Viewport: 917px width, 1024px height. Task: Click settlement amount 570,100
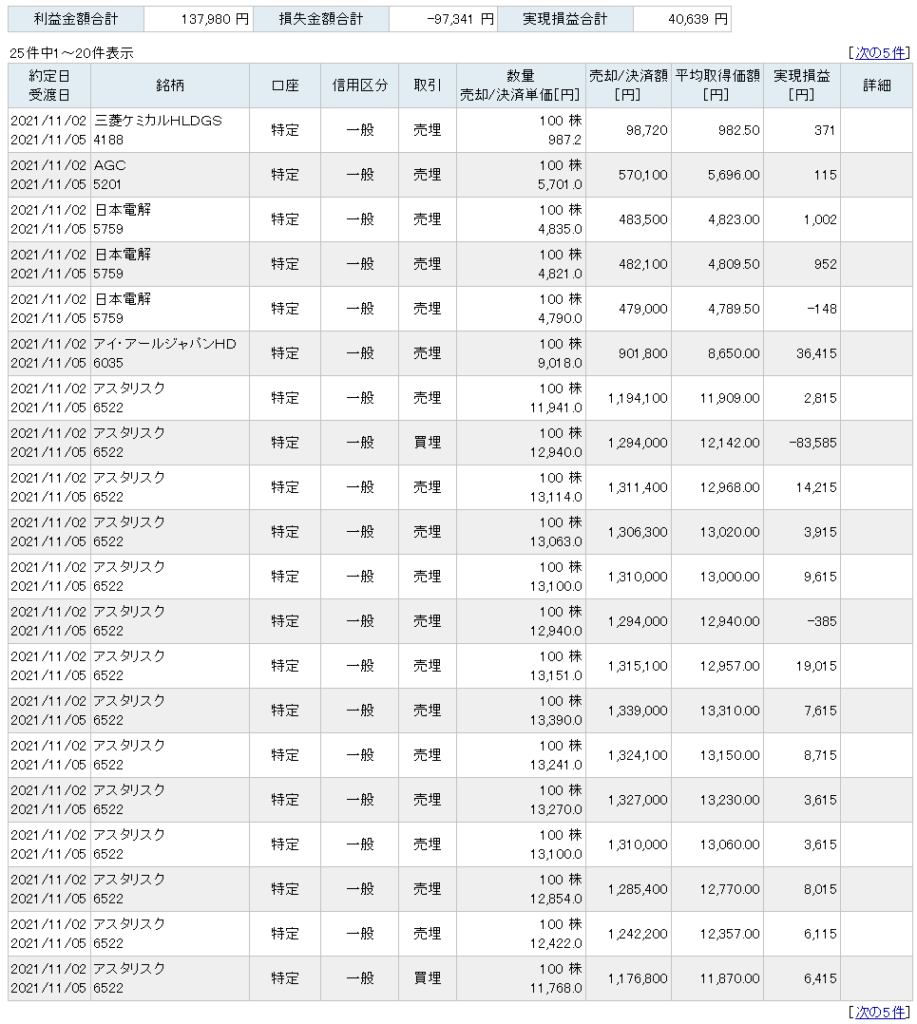[x=643, y=175]
